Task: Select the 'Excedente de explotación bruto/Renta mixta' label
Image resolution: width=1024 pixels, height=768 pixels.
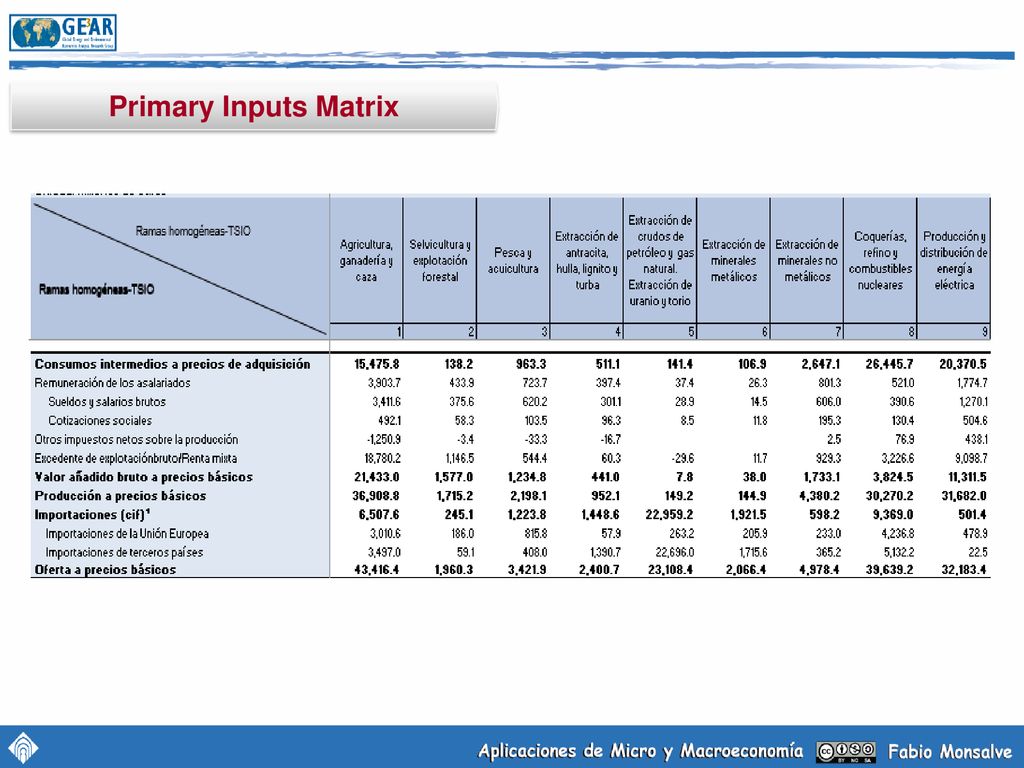Action: coord(136,458)
